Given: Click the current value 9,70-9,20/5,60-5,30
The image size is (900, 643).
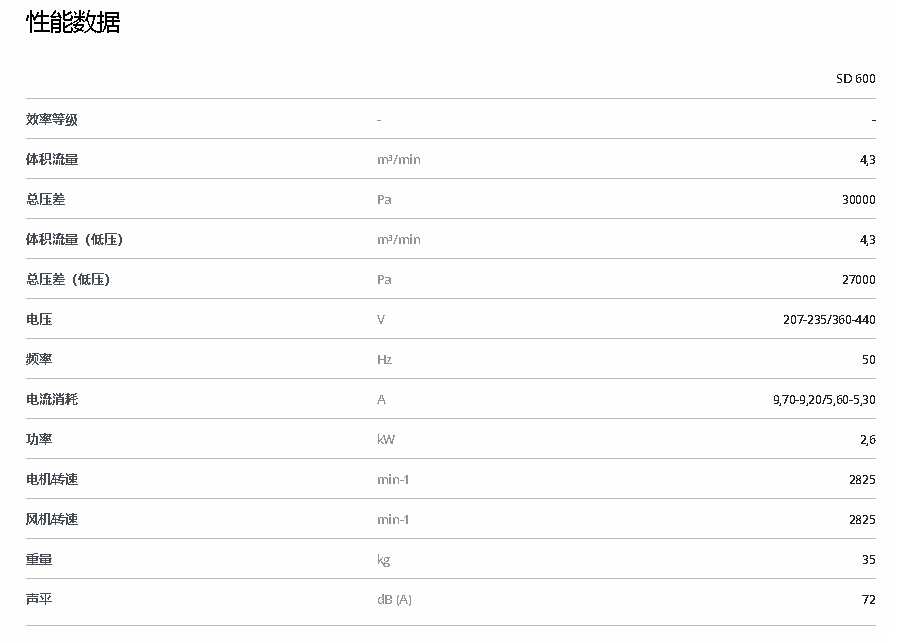Looking at the screenshot, I should pyautogui.click(x=824, y=400).
